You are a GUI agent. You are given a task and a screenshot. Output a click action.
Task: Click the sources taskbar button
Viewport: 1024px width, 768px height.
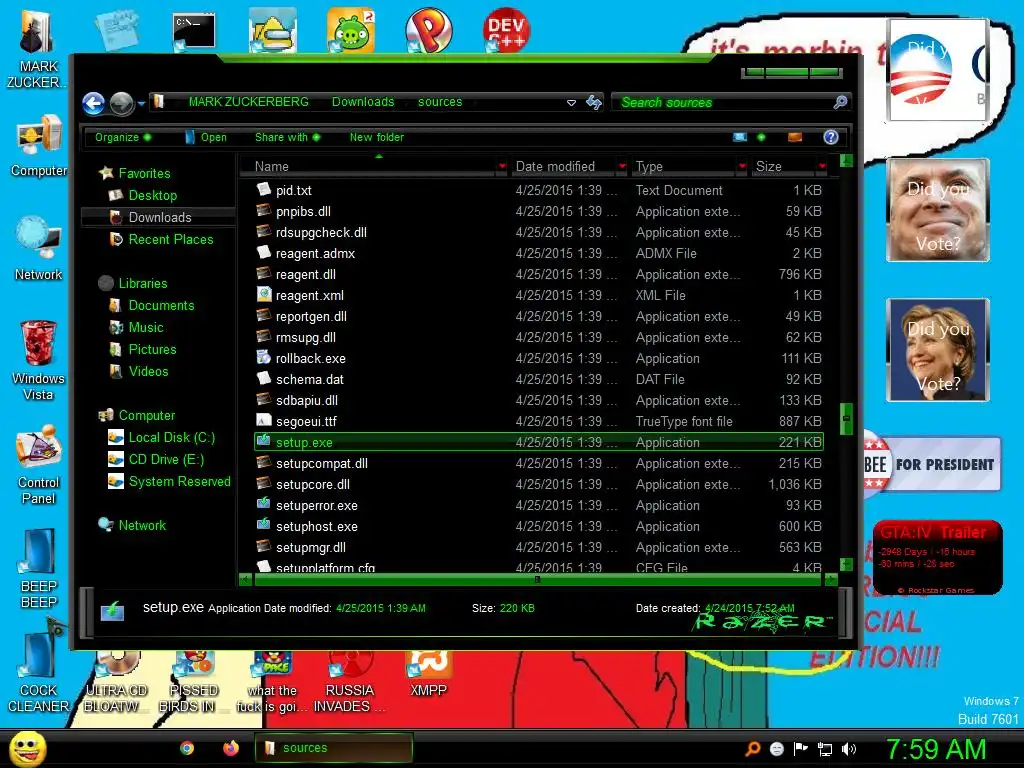pyautogui.click(x=334, y=748)
